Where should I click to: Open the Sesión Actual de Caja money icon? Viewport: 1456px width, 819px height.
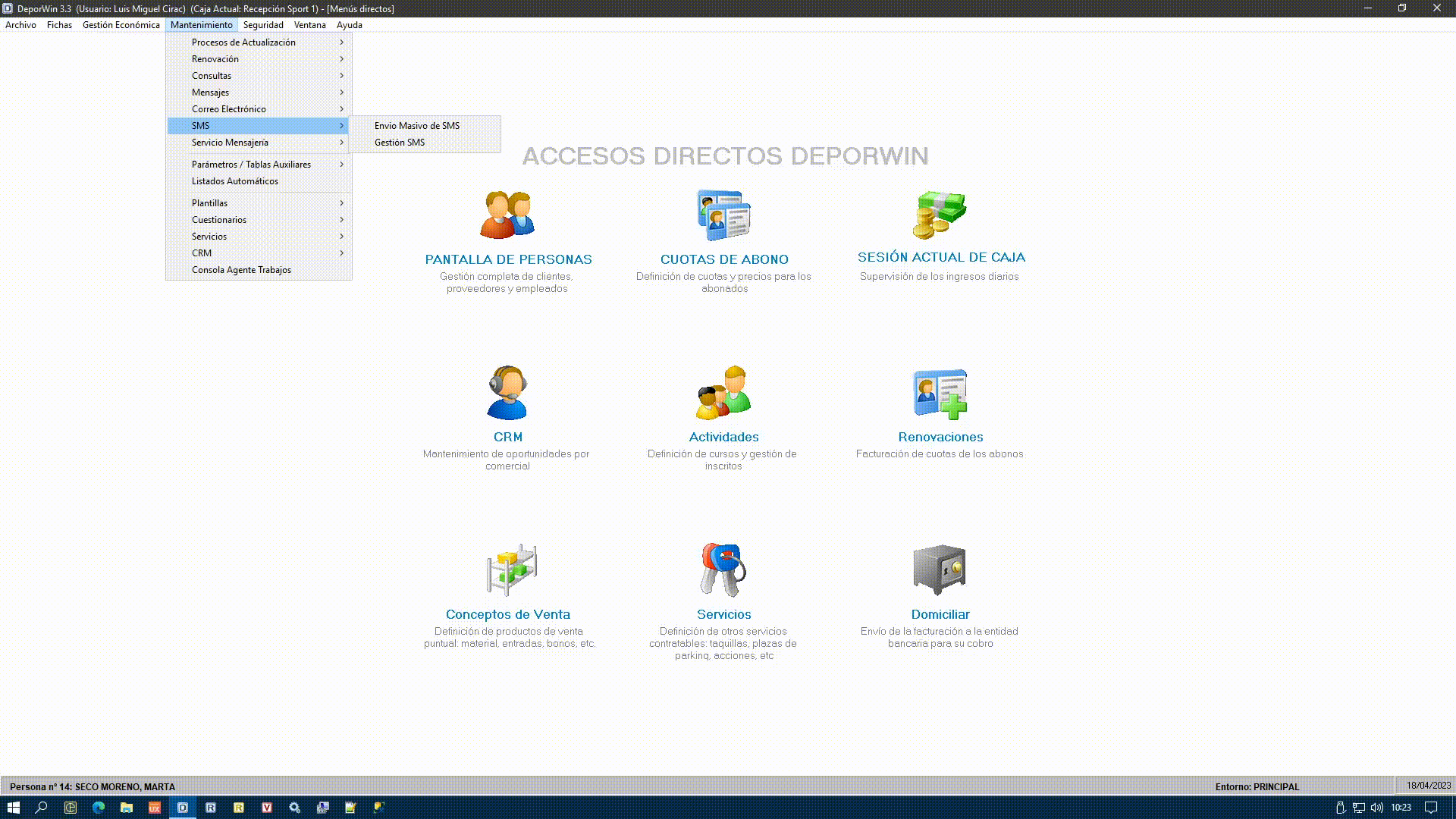940,215
